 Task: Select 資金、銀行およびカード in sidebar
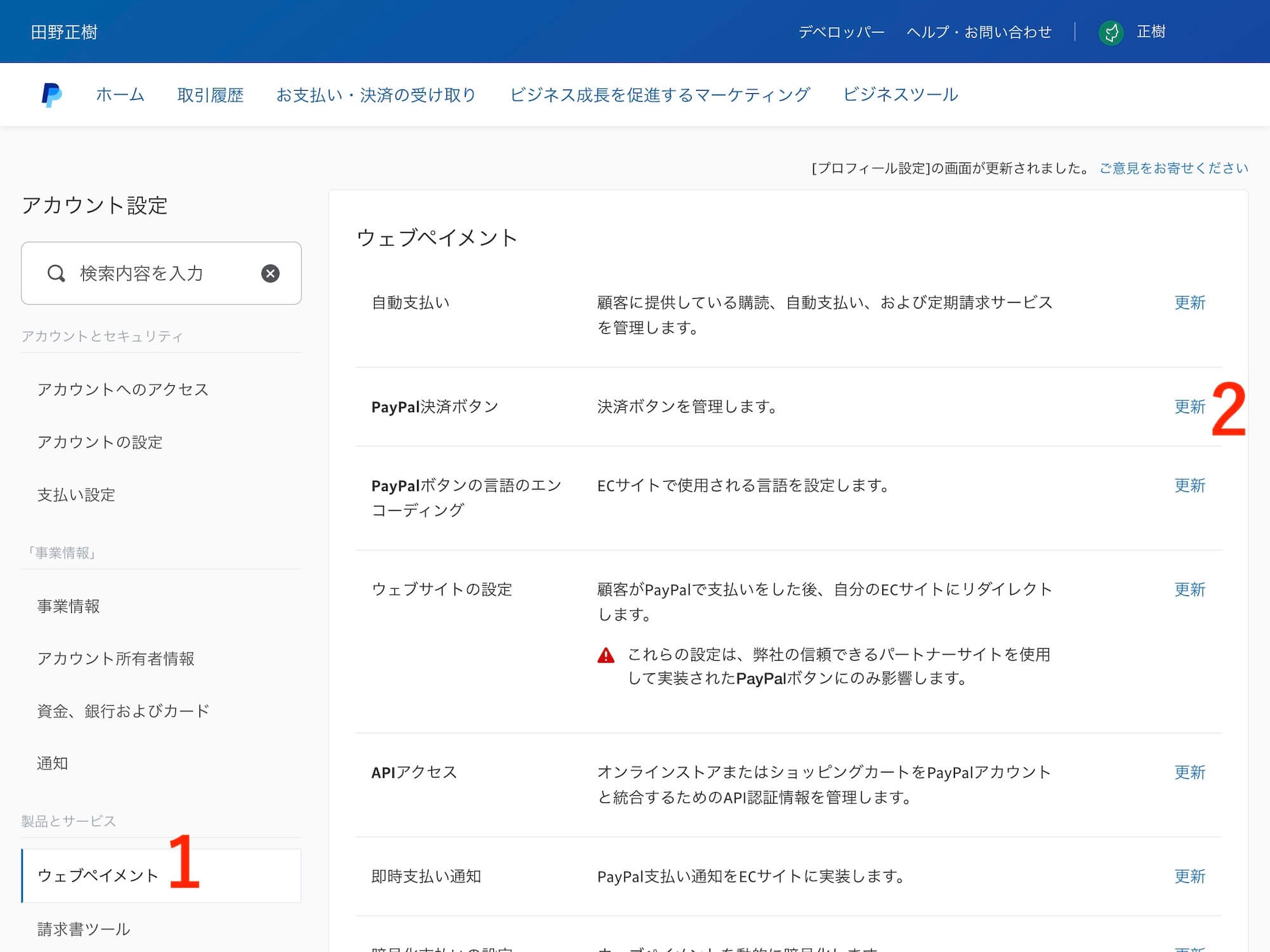(x=123, y=711)
